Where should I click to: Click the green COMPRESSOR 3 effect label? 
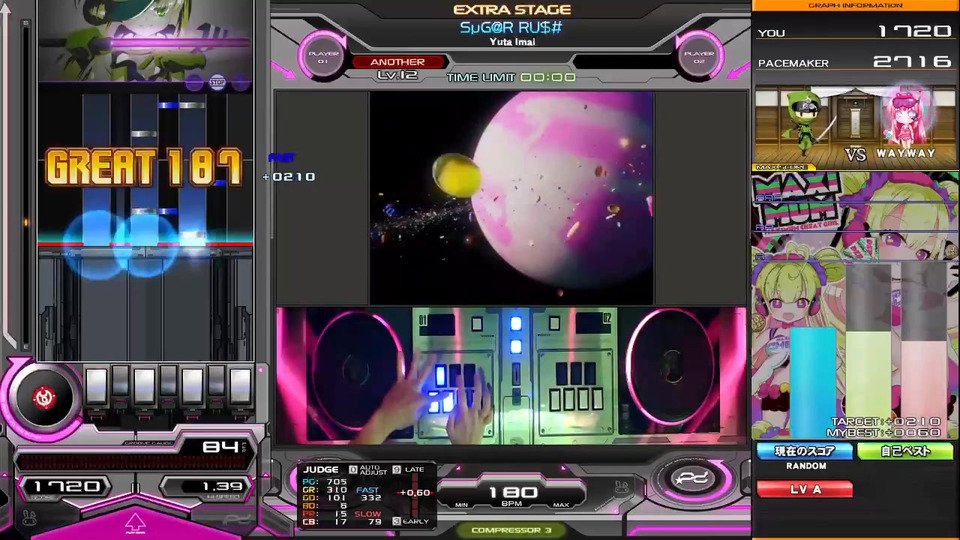click(x=511, y=530)
